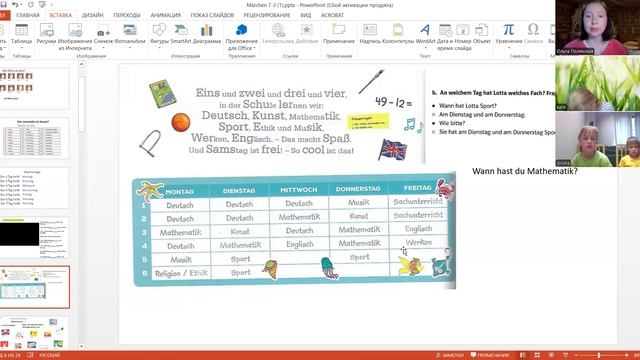Toggle ПРИМЕЧАНИЯ comments pane in status bar

pyautogui.click(x=490, y=355)
